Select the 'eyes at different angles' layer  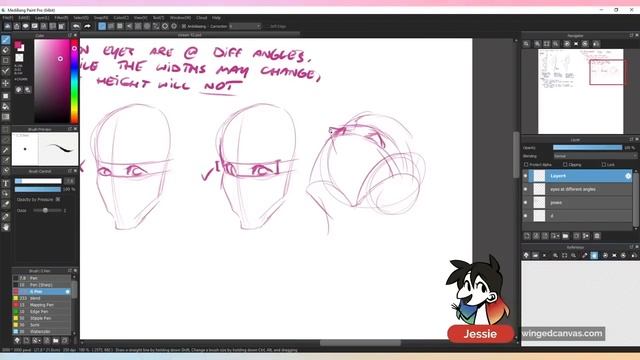click(580, 189)
